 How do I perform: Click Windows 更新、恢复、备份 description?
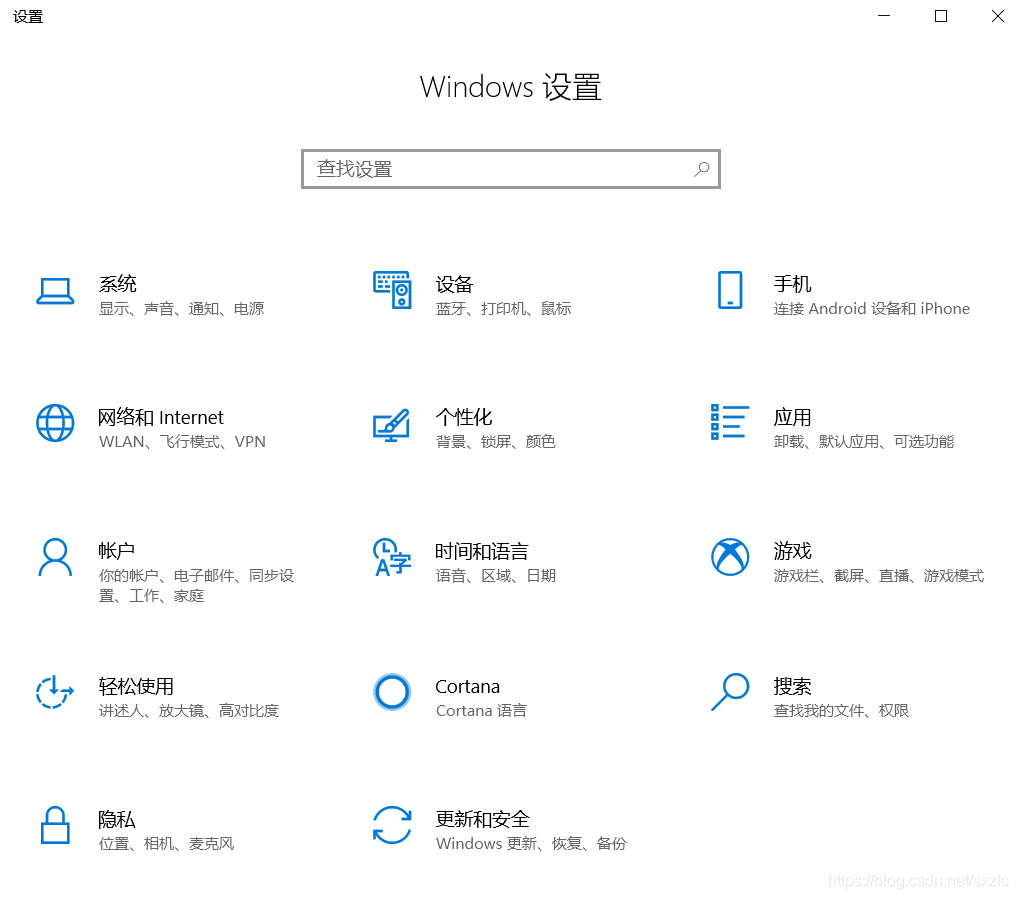tap(532, 844)
